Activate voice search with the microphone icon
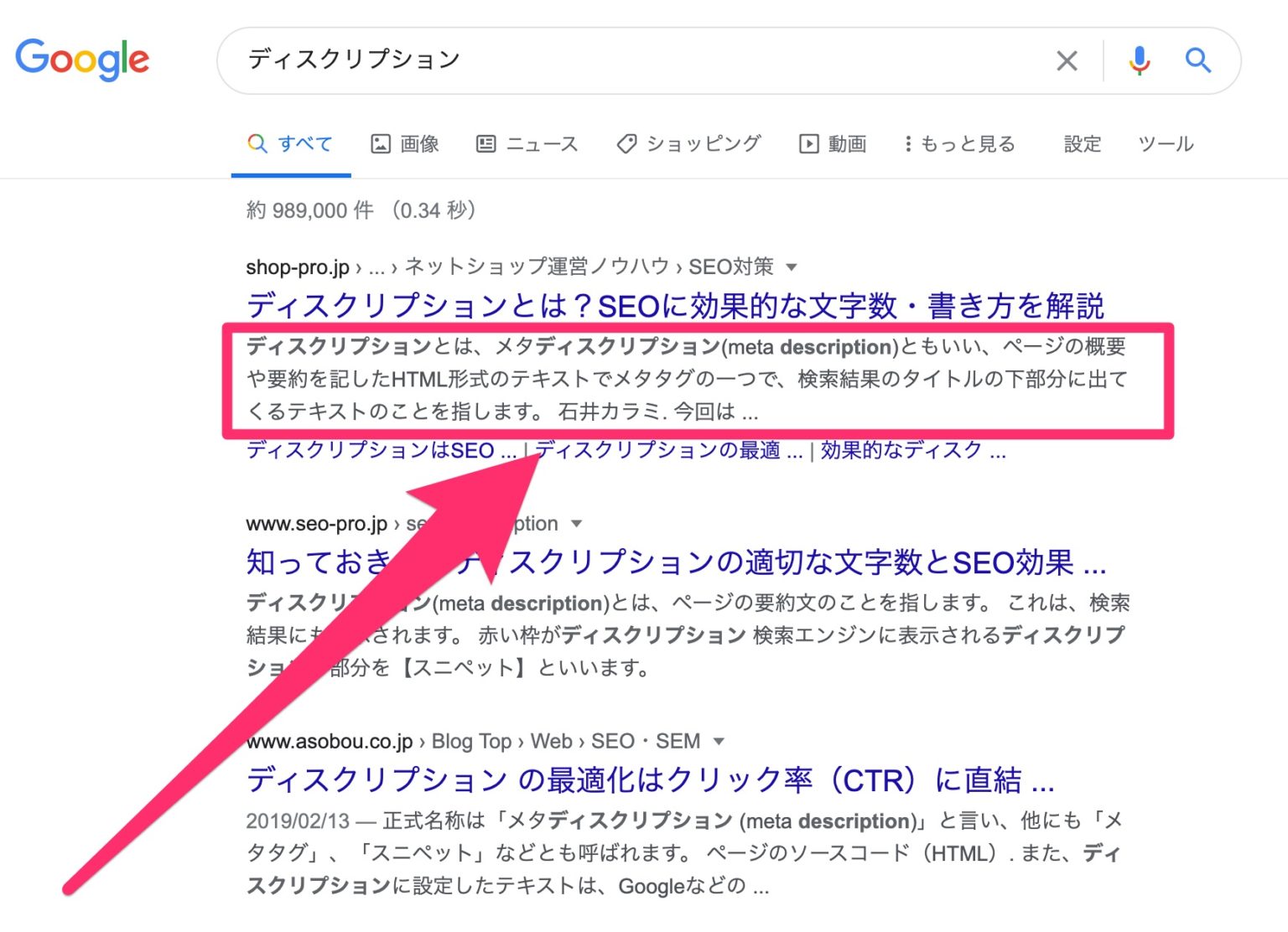Viewport: 1288px width, 932px height. point(1138,60)
